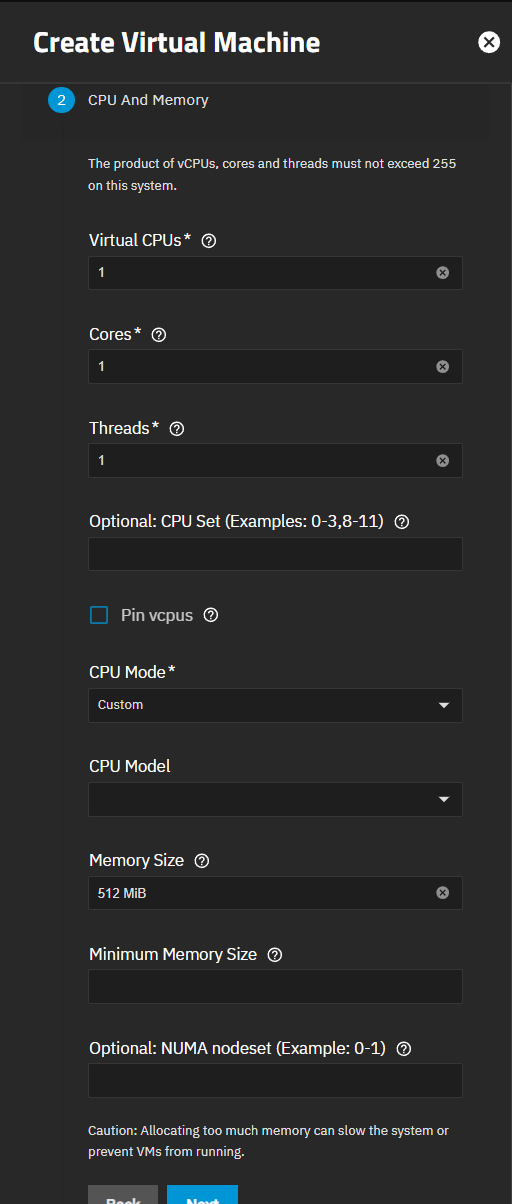Screen dimensions: 512x1204
Task: Focus the Minimum Memory Size input
Action: tap(276, 987)
